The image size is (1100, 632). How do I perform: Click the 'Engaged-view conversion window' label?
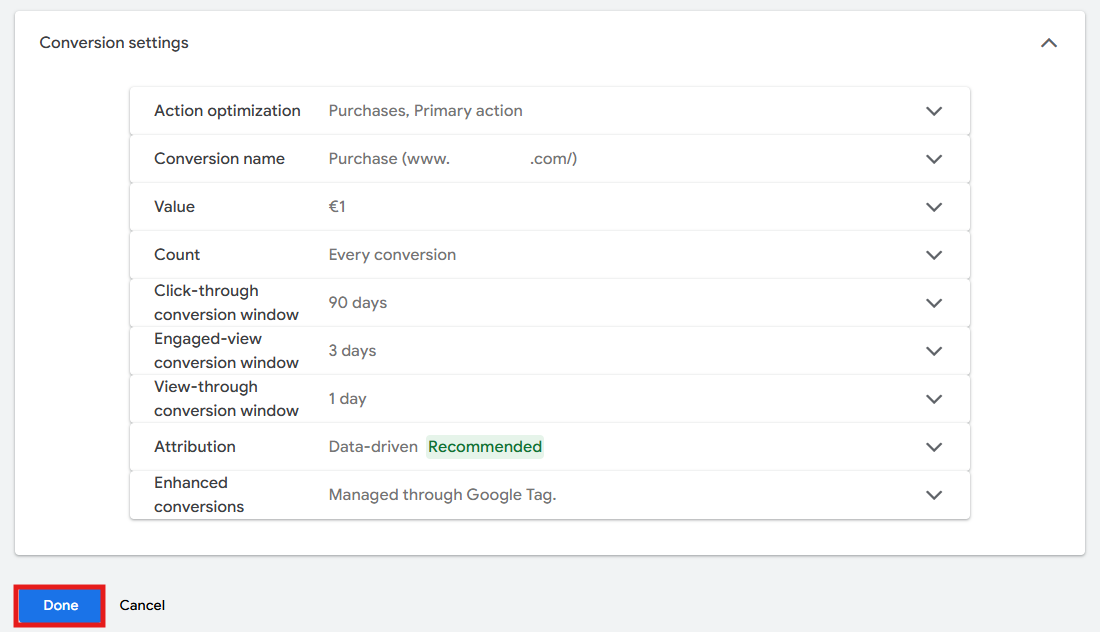click(x=226, y=351)
